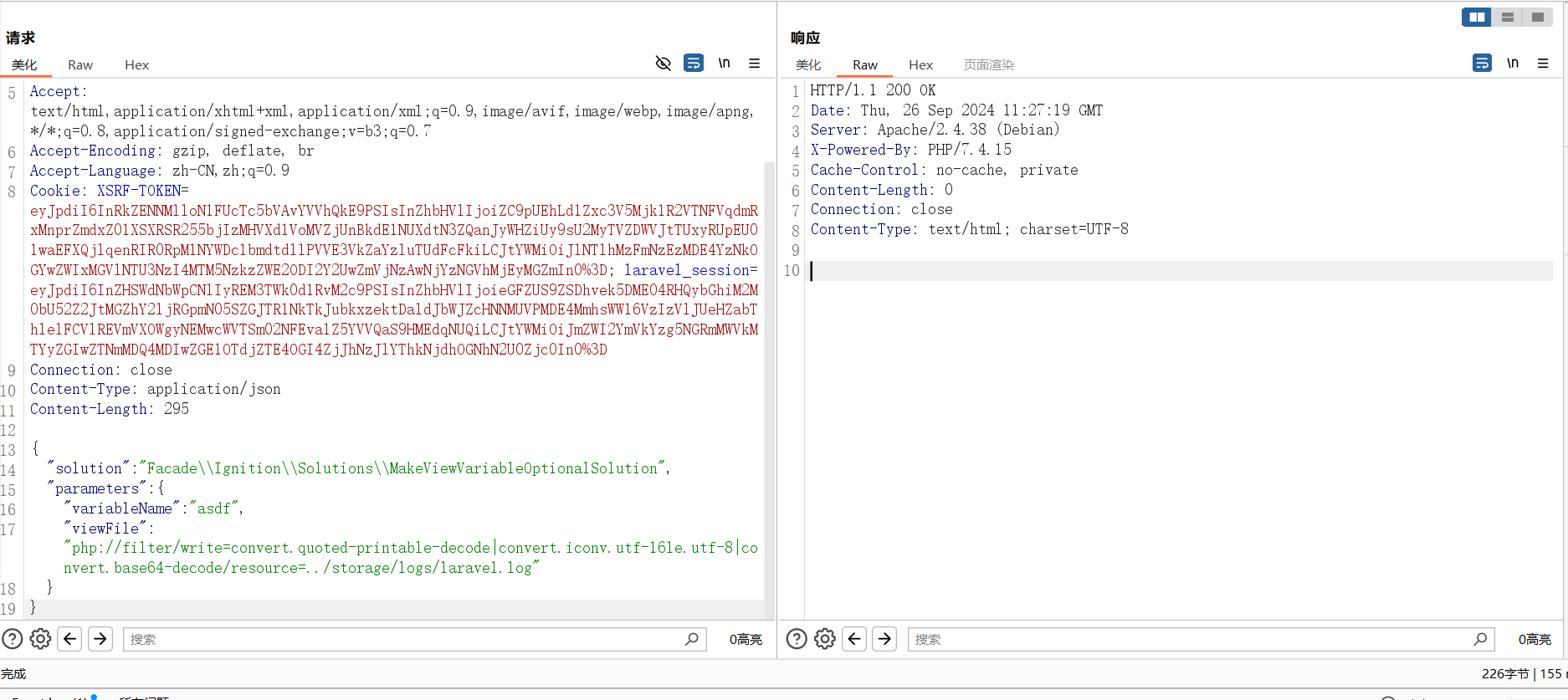Click the Cache-Control response header
Image resolution: width=1568 pixels, height=700 pixels.
click(x=944, y=170)
